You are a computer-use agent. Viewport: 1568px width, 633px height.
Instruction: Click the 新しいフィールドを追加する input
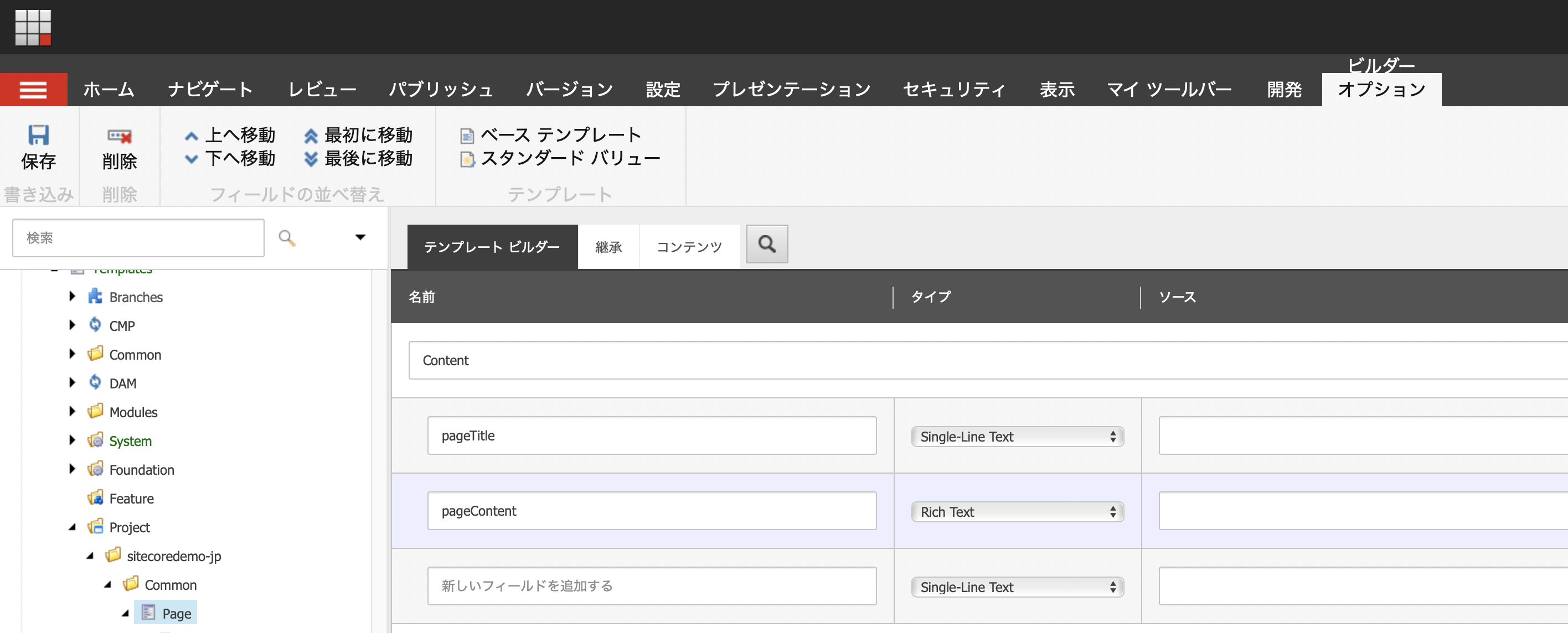pos(652,586)
